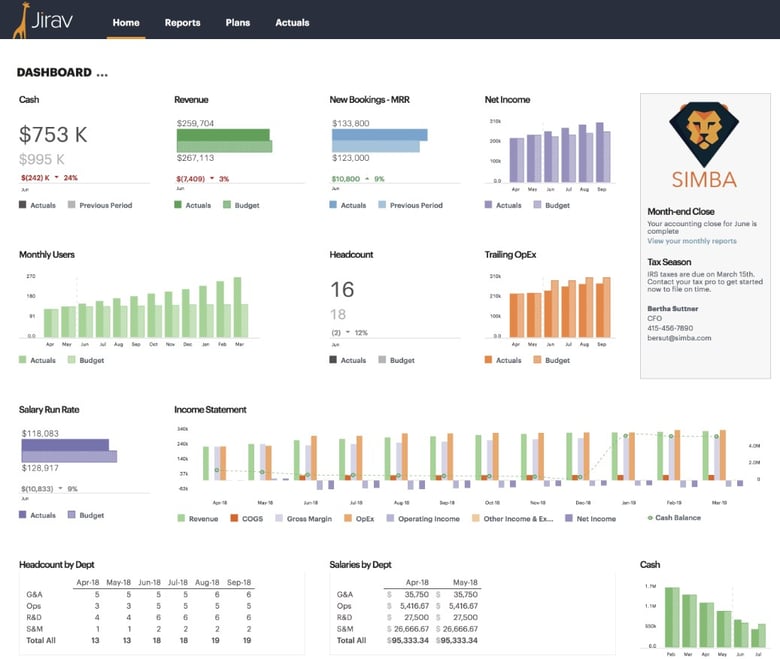Viewport: 780px width, 659px height.
Task: Switch to the Actuals tab
Action: tap(292, 22)
